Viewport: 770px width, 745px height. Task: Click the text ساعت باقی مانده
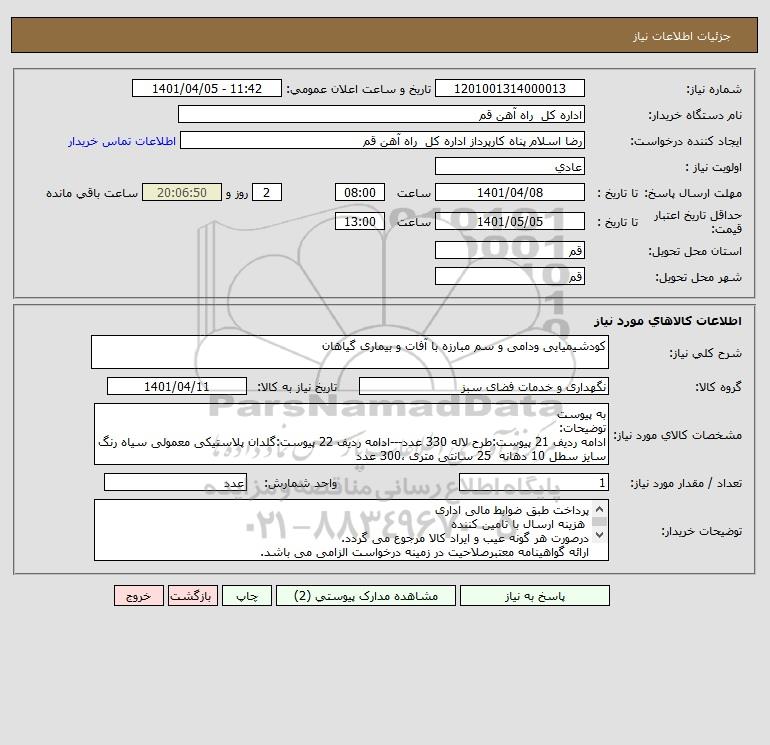point(92,193)
